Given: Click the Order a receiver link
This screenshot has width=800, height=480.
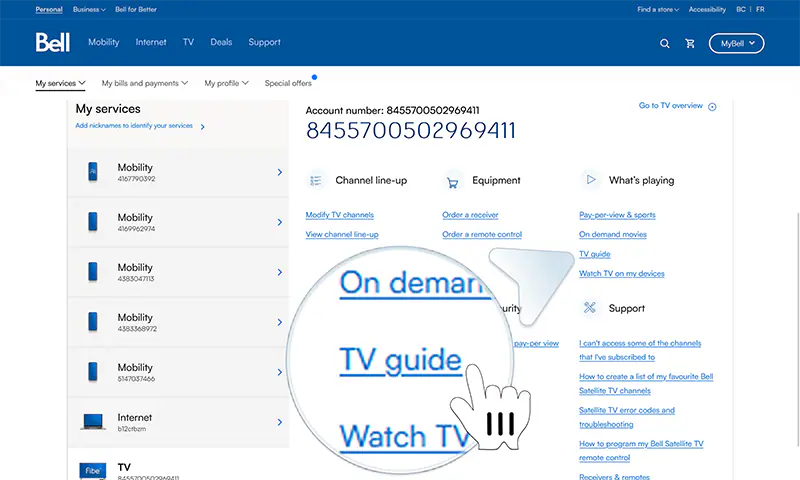Looking at the screenshot, I should point(470,215).
